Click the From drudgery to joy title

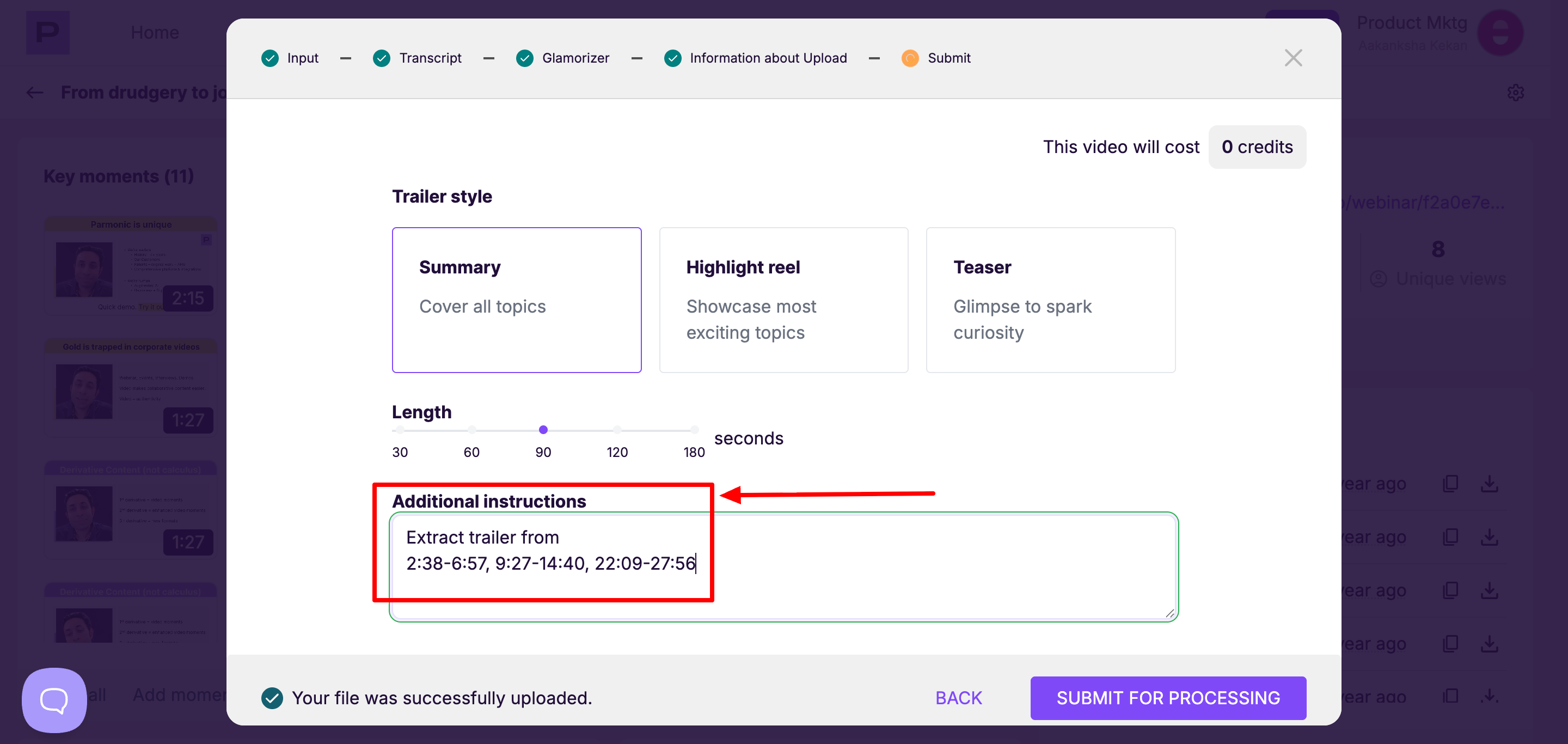coord(144,93)
